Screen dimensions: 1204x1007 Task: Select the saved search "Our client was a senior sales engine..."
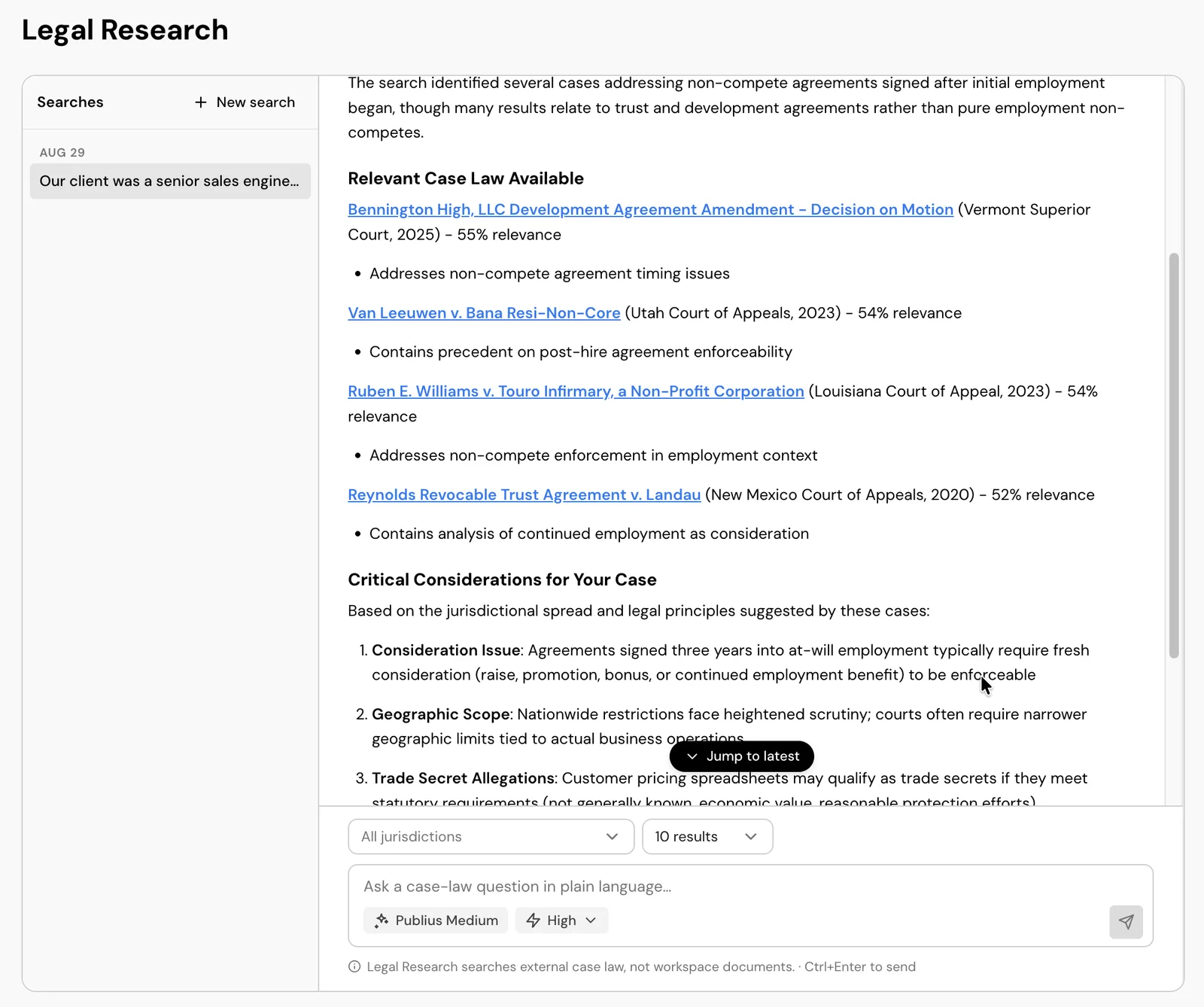pyautogui.click(x=170, y=181)
